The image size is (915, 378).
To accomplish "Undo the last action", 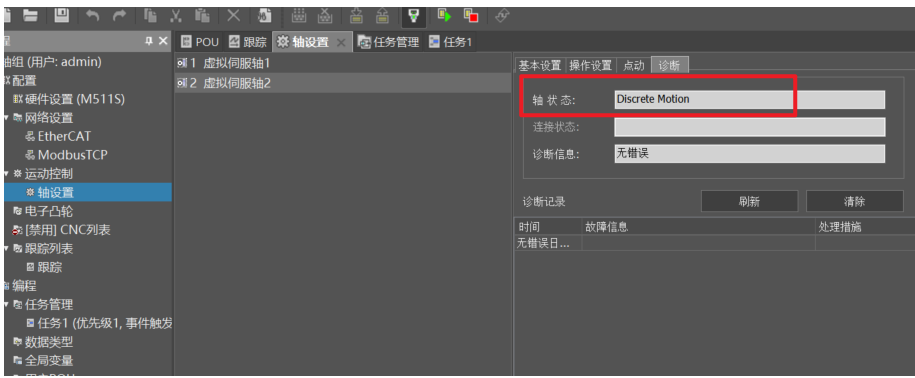I will [92, 16].
